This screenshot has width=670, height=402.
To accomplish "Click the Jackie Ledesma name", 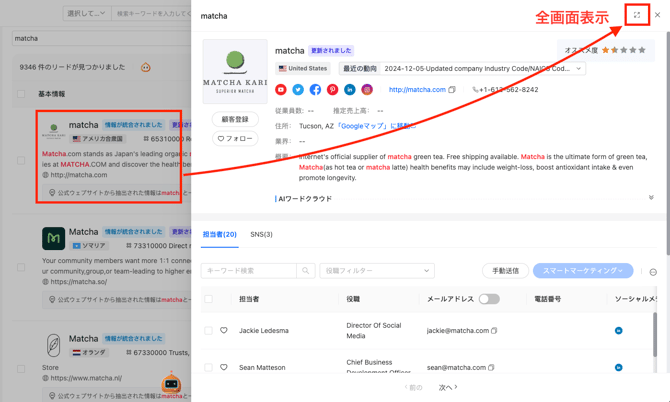I will pyautogui.click(x=264, y=330).
